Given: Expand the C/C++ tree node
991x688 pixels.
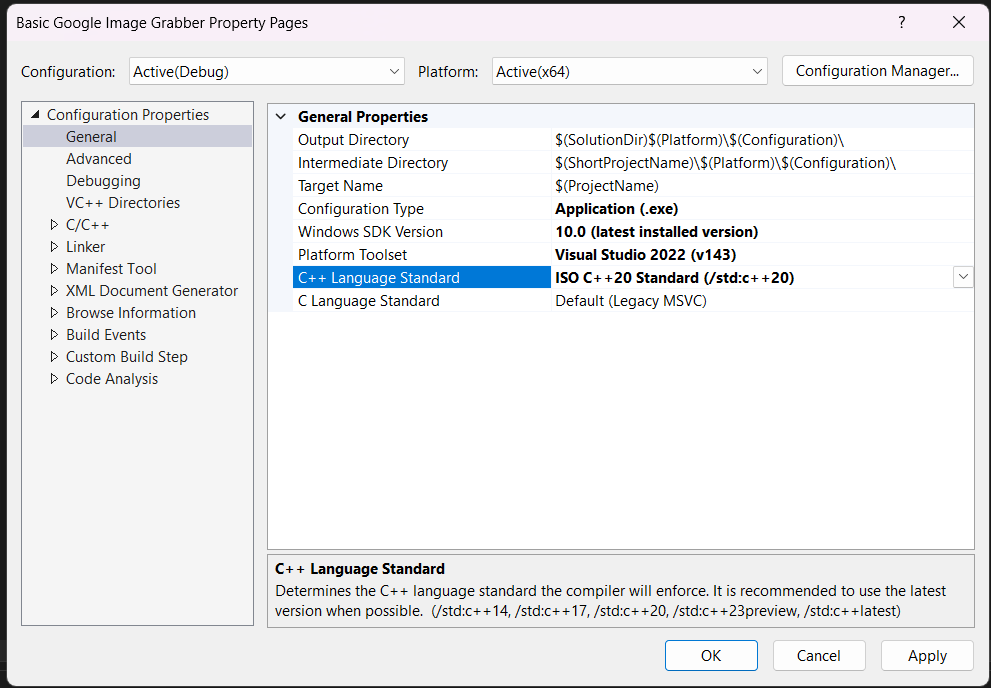Looking at the screenshot, I should (x=54, y=225).
